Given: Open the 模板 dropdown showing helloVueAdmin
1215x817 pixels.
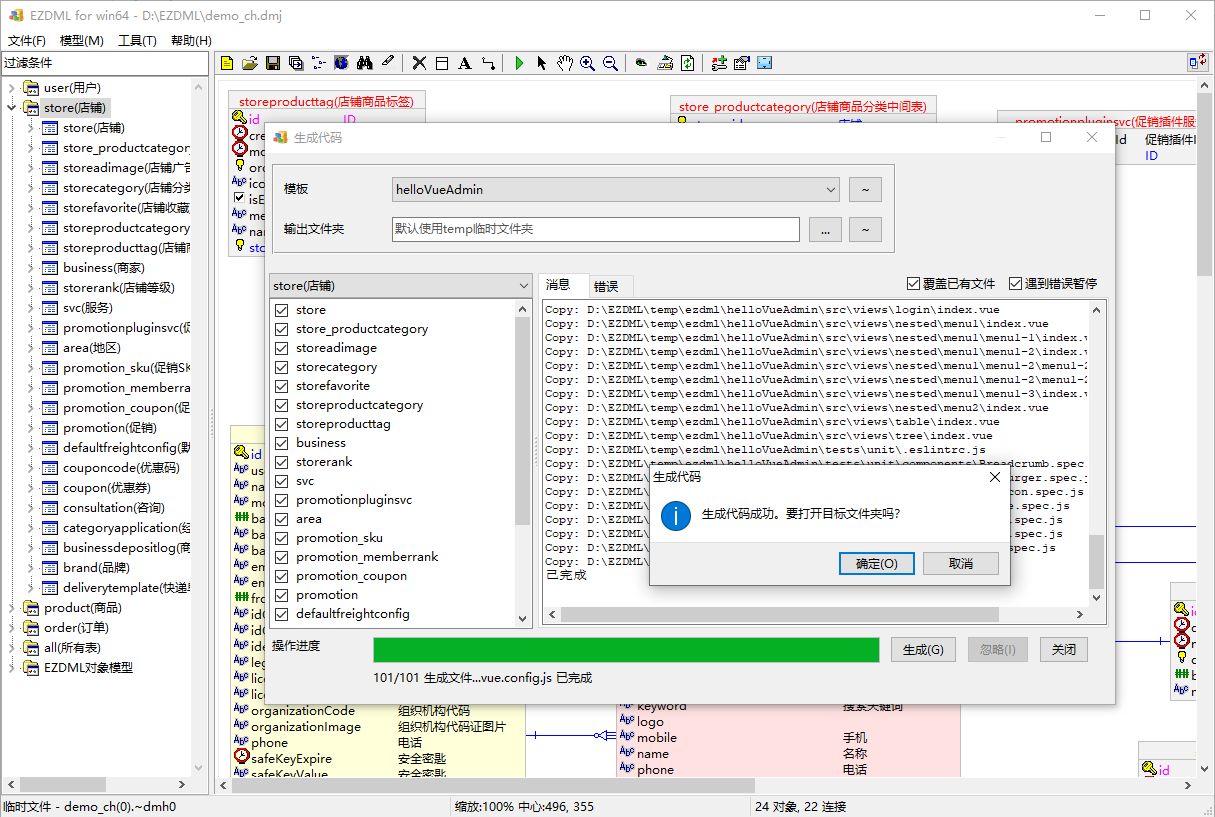Looking at the screenshot, I should coord(832,189).
